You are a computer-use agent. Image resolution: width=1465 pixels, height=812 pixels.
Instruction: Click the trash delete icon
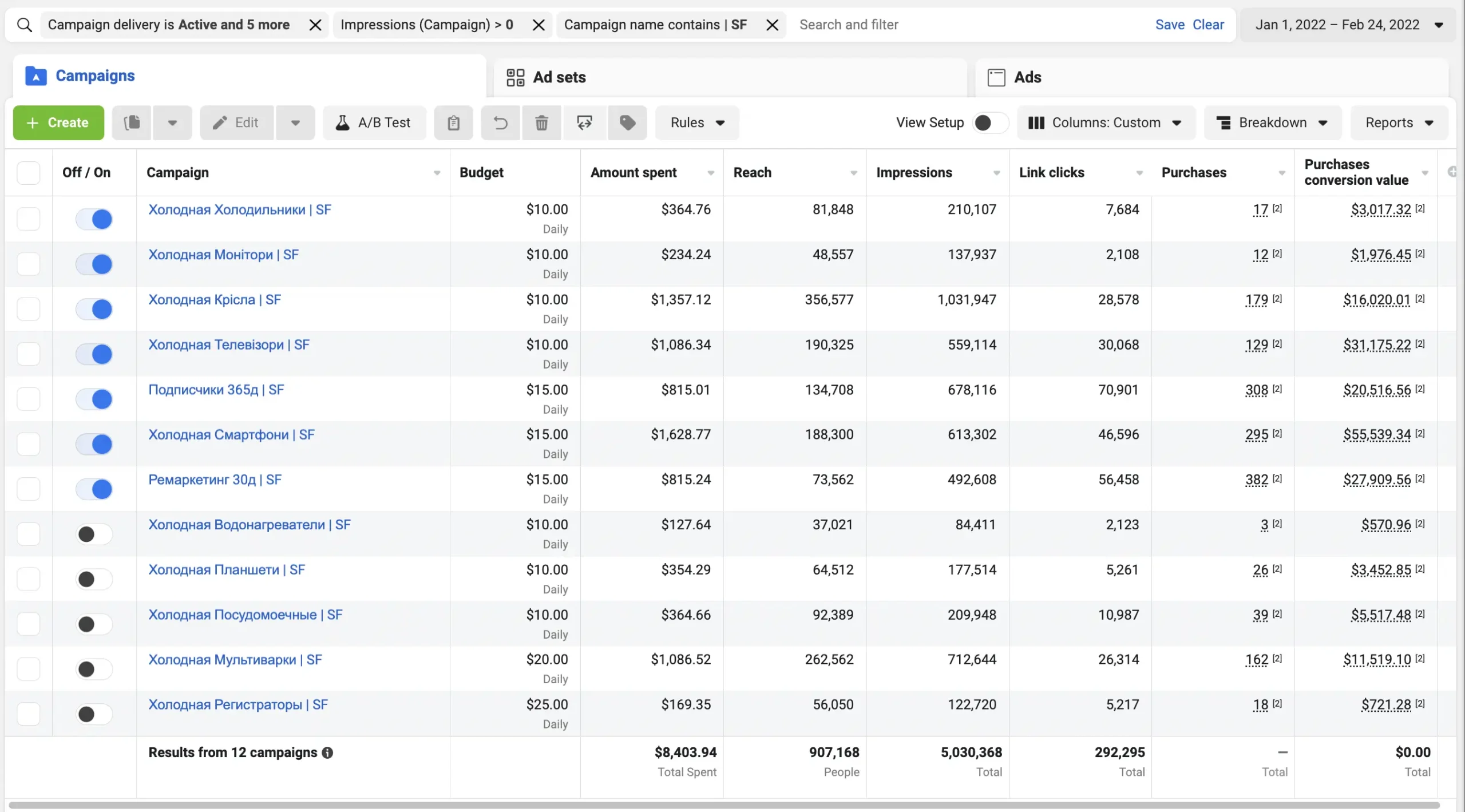click(x=541, y=122)
